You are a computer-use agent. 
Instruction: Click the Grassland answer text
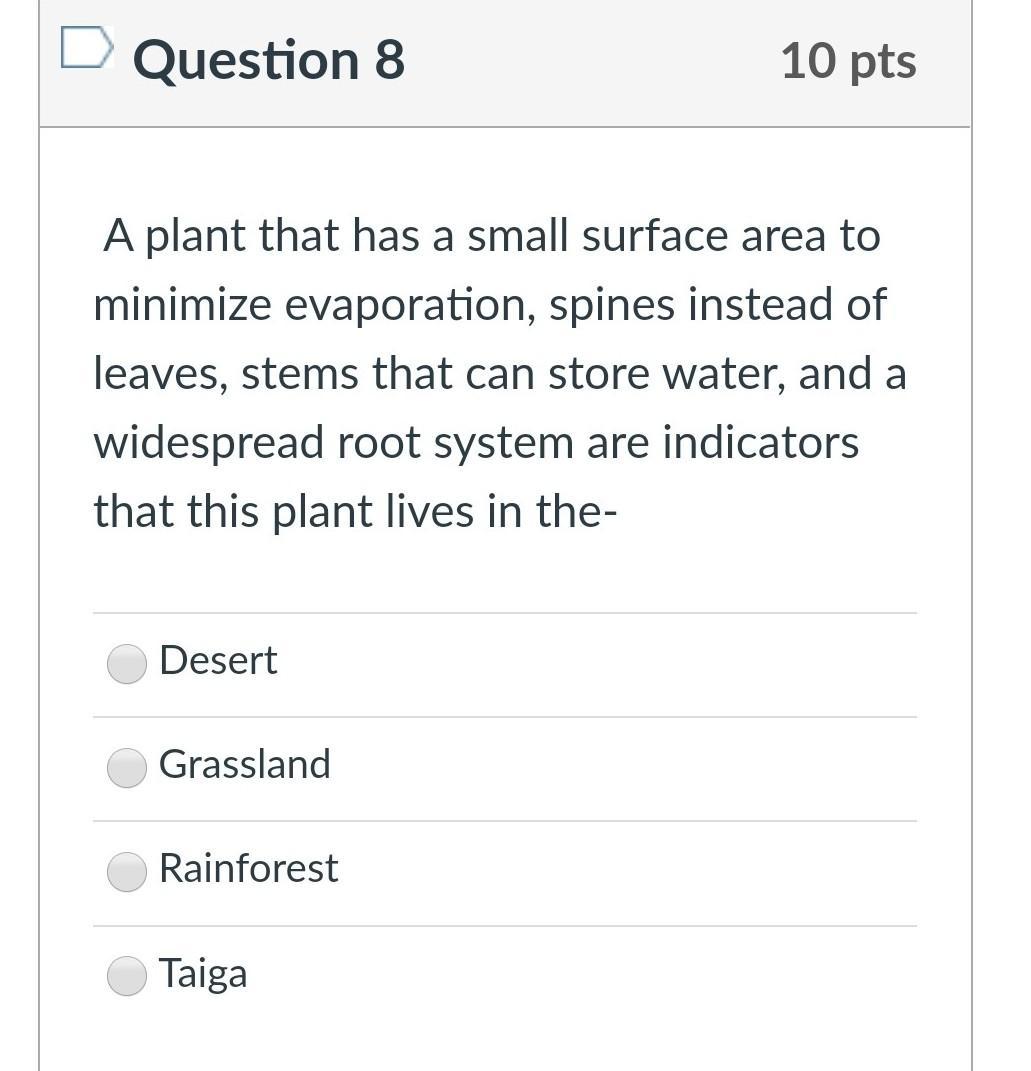(244, 764)
